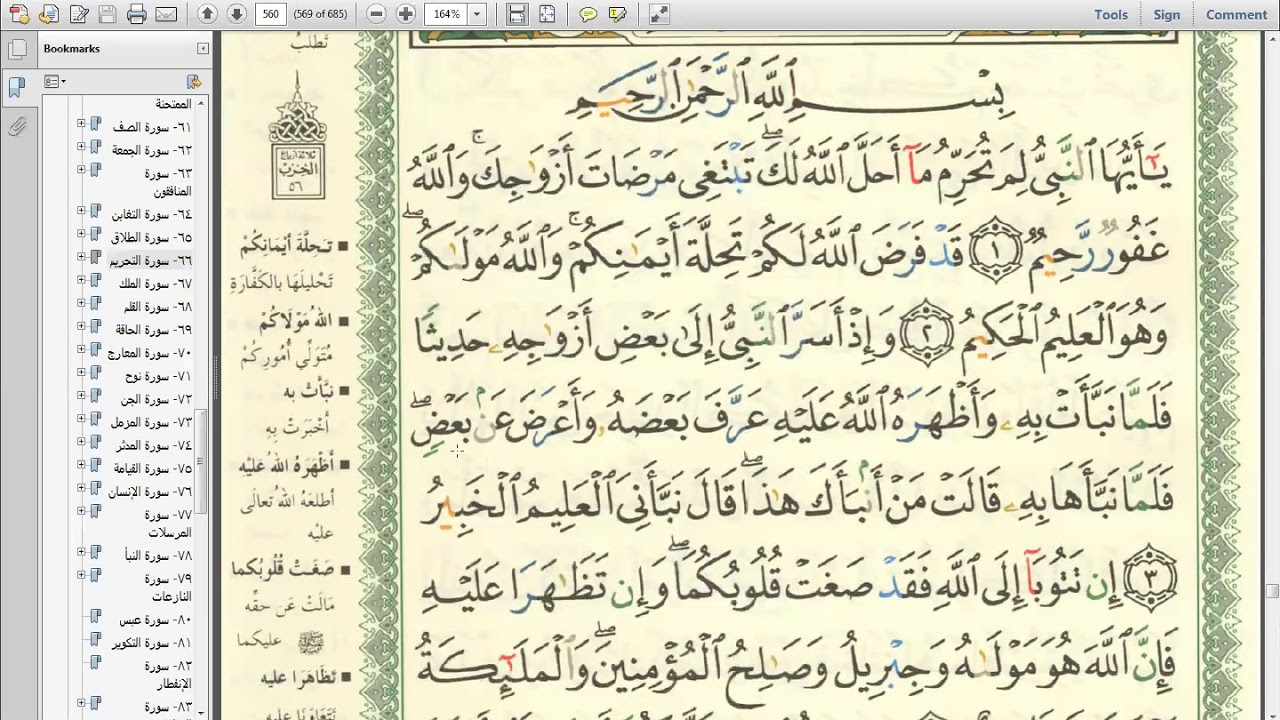This screenshot has height=720, width=1280.
Task: Click the zoom percentage field 164%
Action: tap(446, 14)
